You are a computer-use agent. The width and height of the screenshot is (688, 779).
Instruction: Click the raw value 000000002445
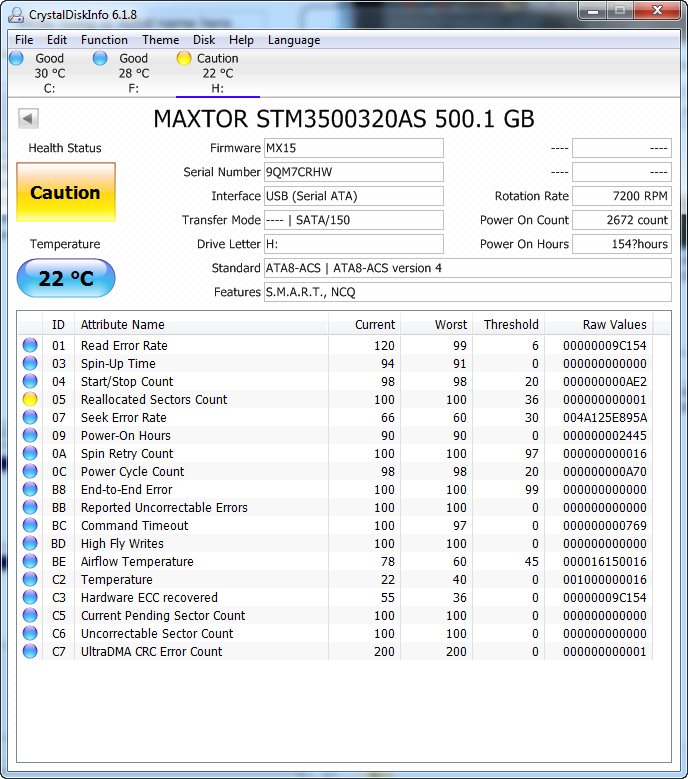[x=605, y=435]
